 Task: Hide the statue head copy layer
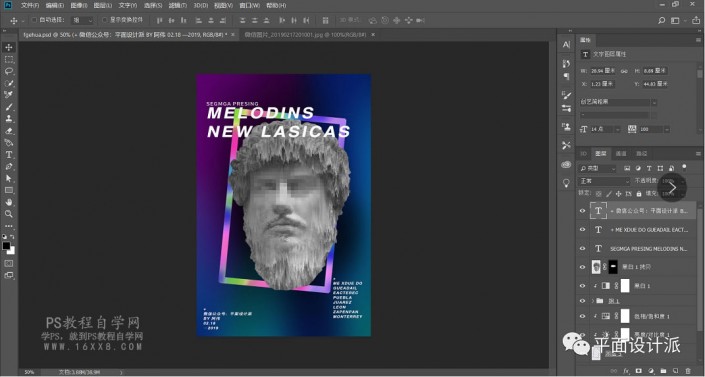(582, 267)
